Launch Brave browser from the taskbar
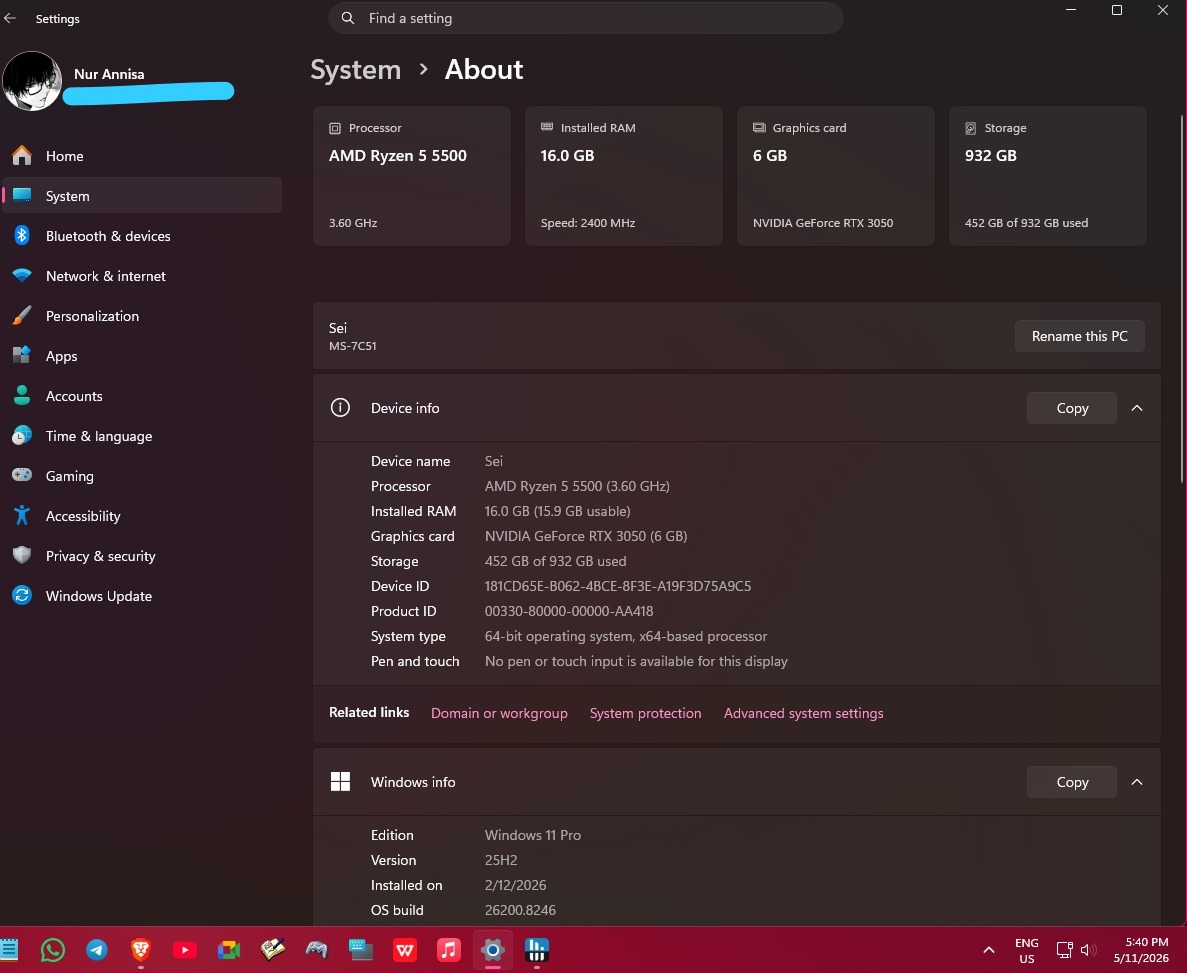Viewport: 1187px width, 973px height. [x=141, y=950]
